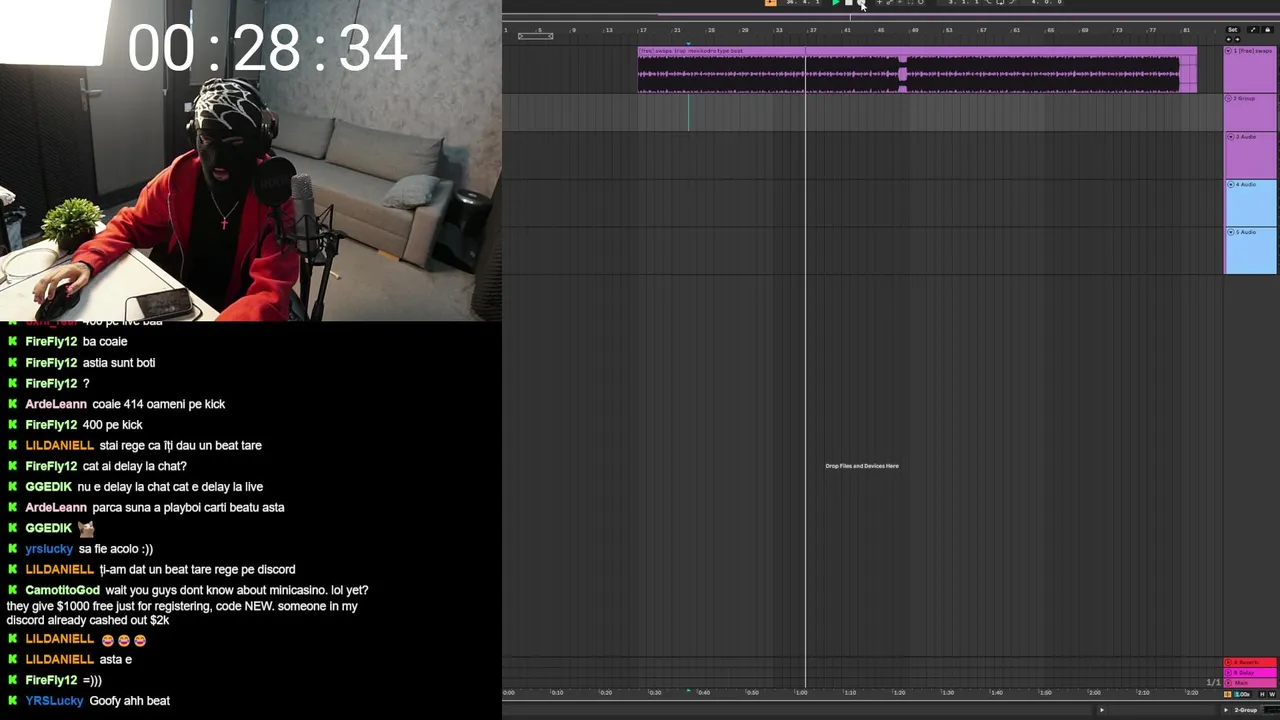
Task: Click username GGEDIK with delay message
Action: [48, 487]
